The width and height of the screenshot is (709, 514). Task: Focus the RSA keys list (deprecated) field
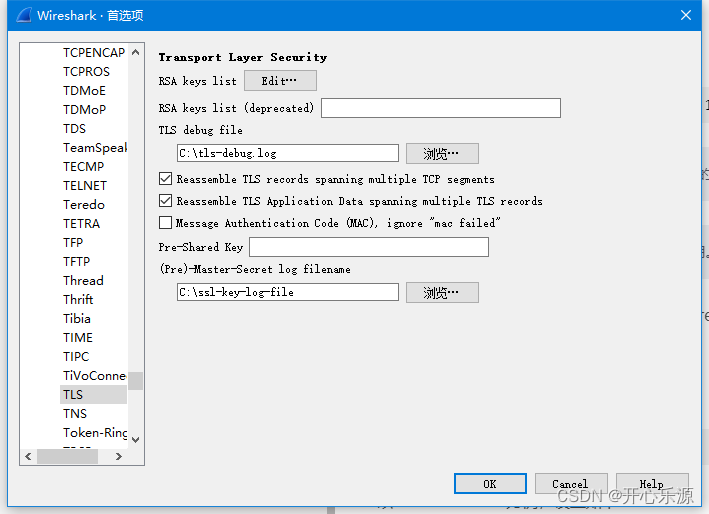click(x=441, y=108)
